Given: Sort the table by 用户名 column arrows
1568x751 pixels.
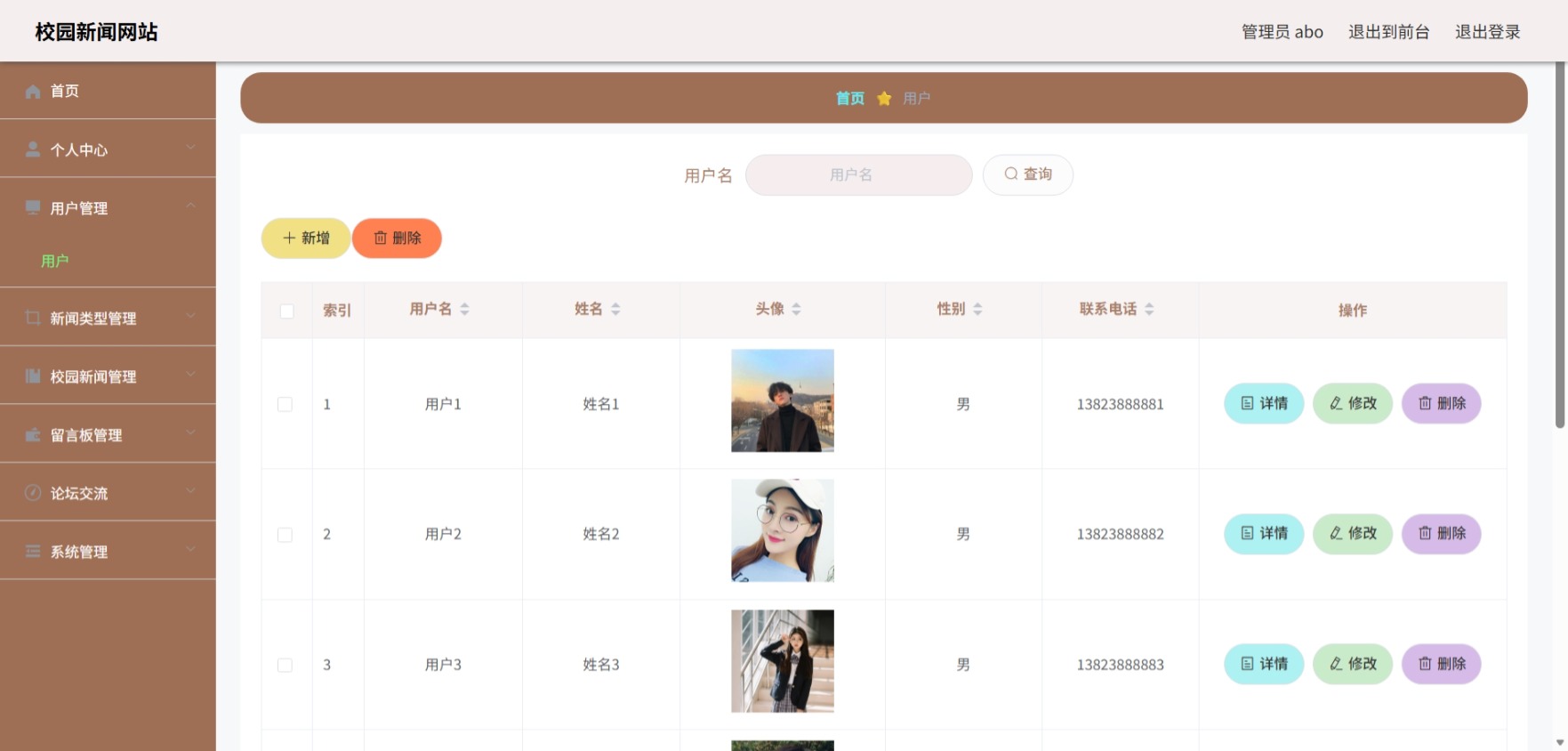Looking at the screenshot, I should pyautogui.click(x=464, y=309).
